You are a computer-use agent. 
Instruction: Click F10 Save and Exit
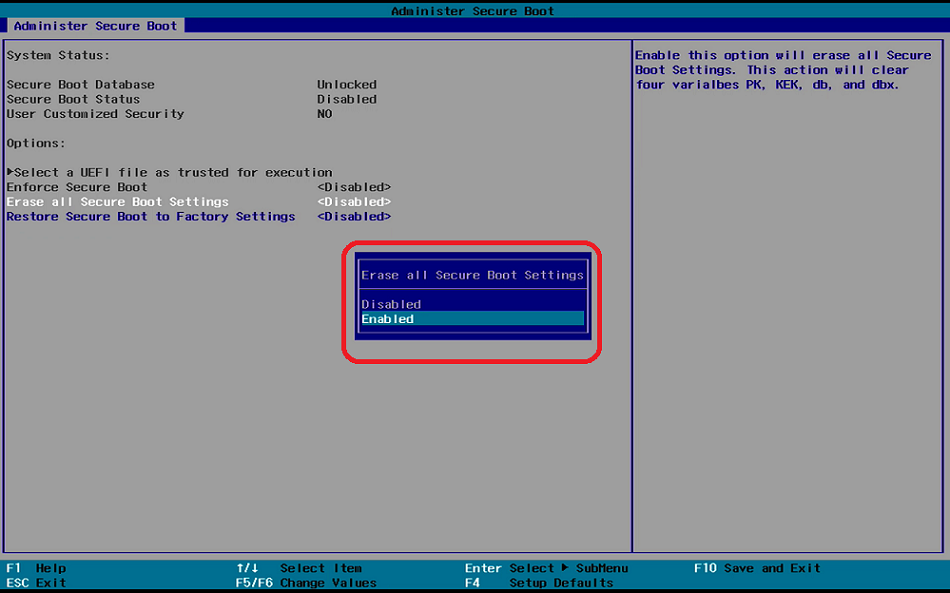[757, 568]
